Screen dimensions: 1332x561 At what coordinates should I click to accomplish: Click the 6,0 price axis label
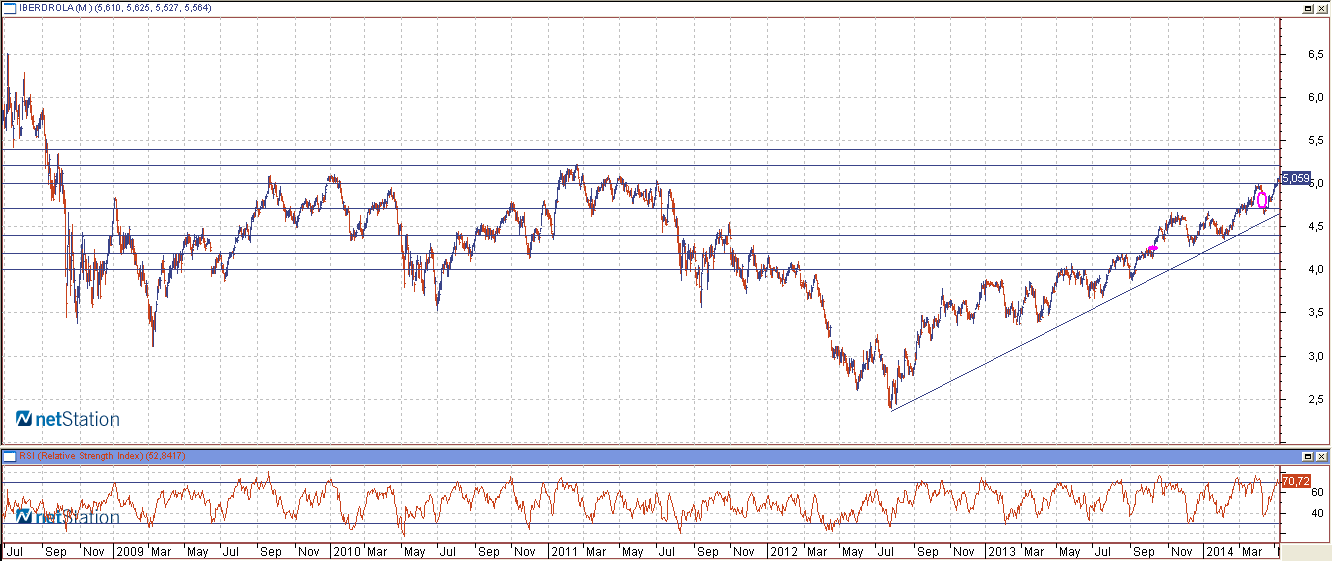(1317, 98)
